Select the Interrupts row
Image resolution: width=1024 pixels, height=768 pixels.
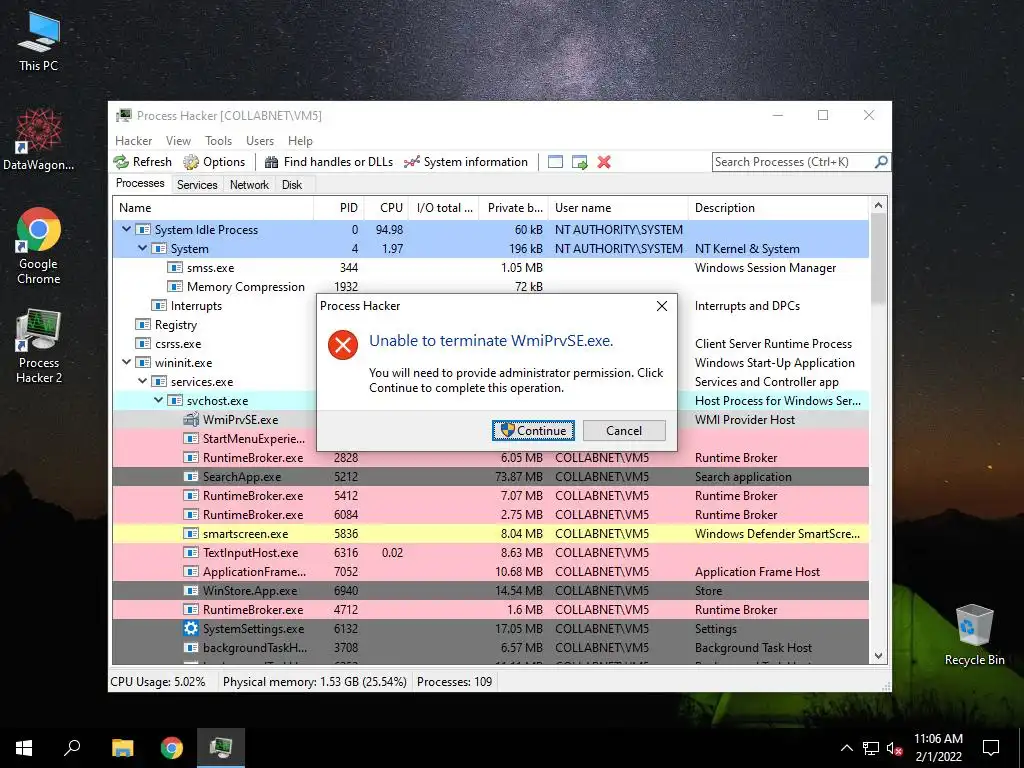coord(490,306)
